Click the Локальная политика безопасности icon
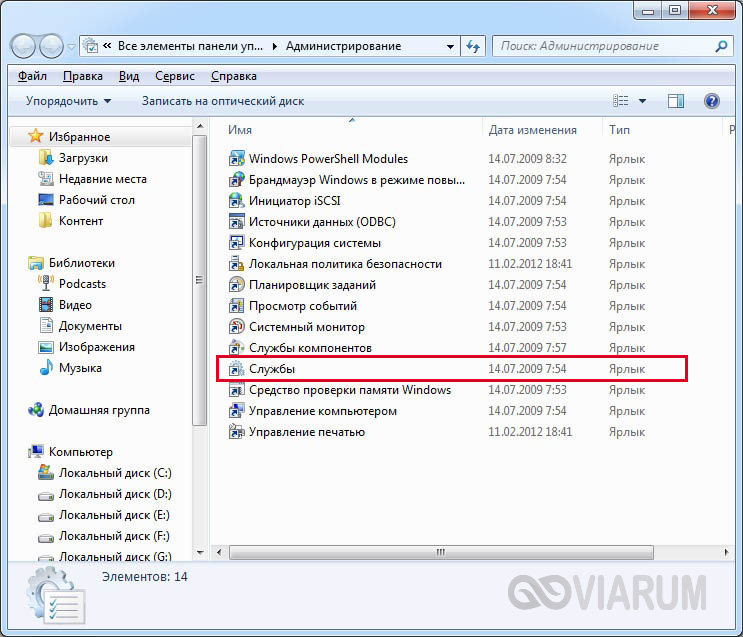 tap(236, 264)
